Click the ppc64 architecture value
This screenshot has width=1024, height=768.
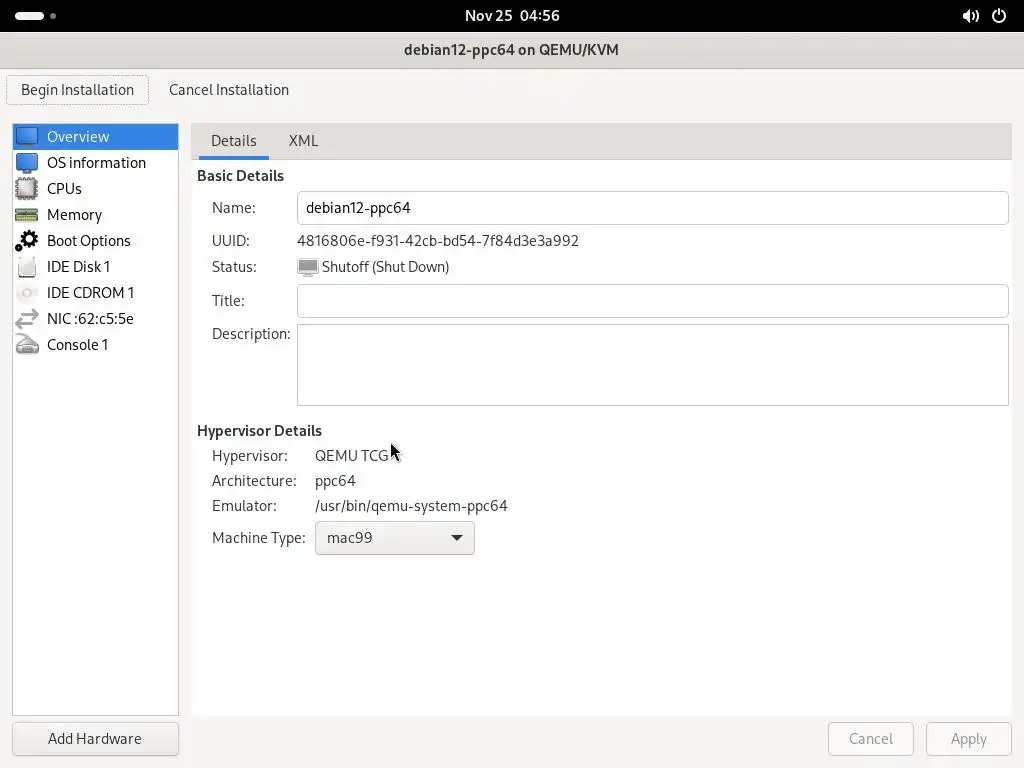pos(335,481)
